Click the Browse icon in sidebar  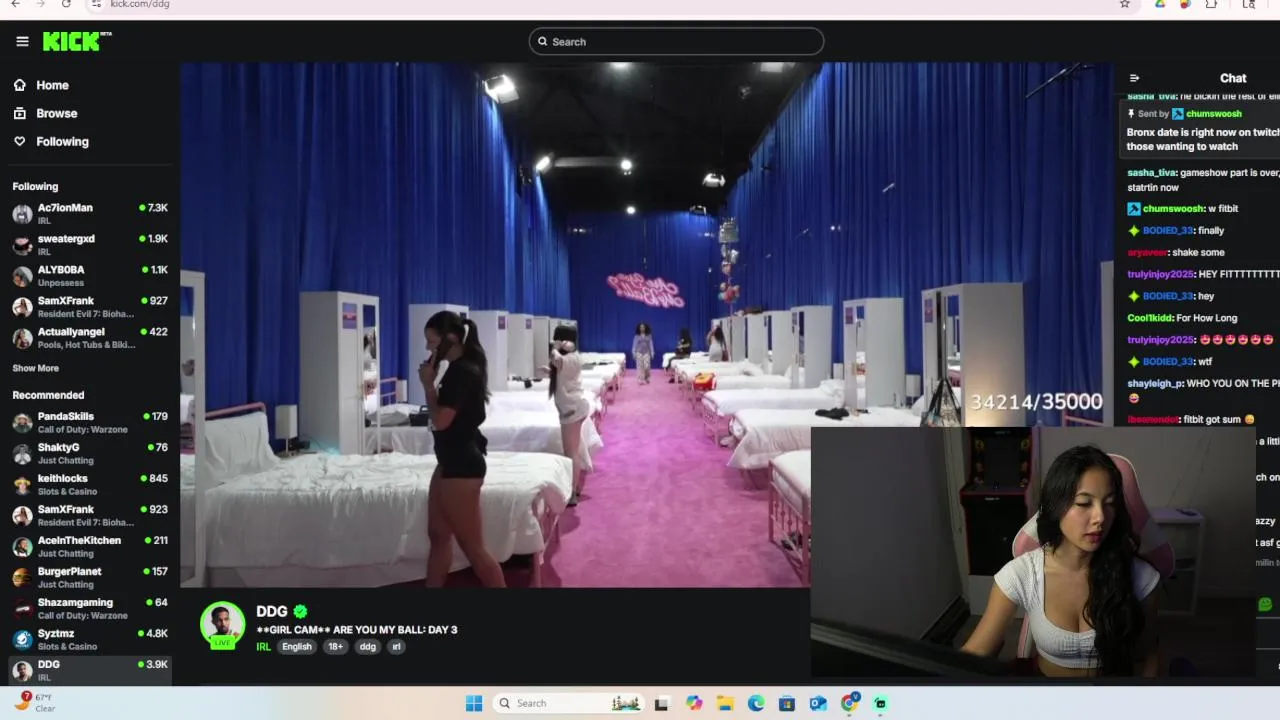click(x=19, y=113)
